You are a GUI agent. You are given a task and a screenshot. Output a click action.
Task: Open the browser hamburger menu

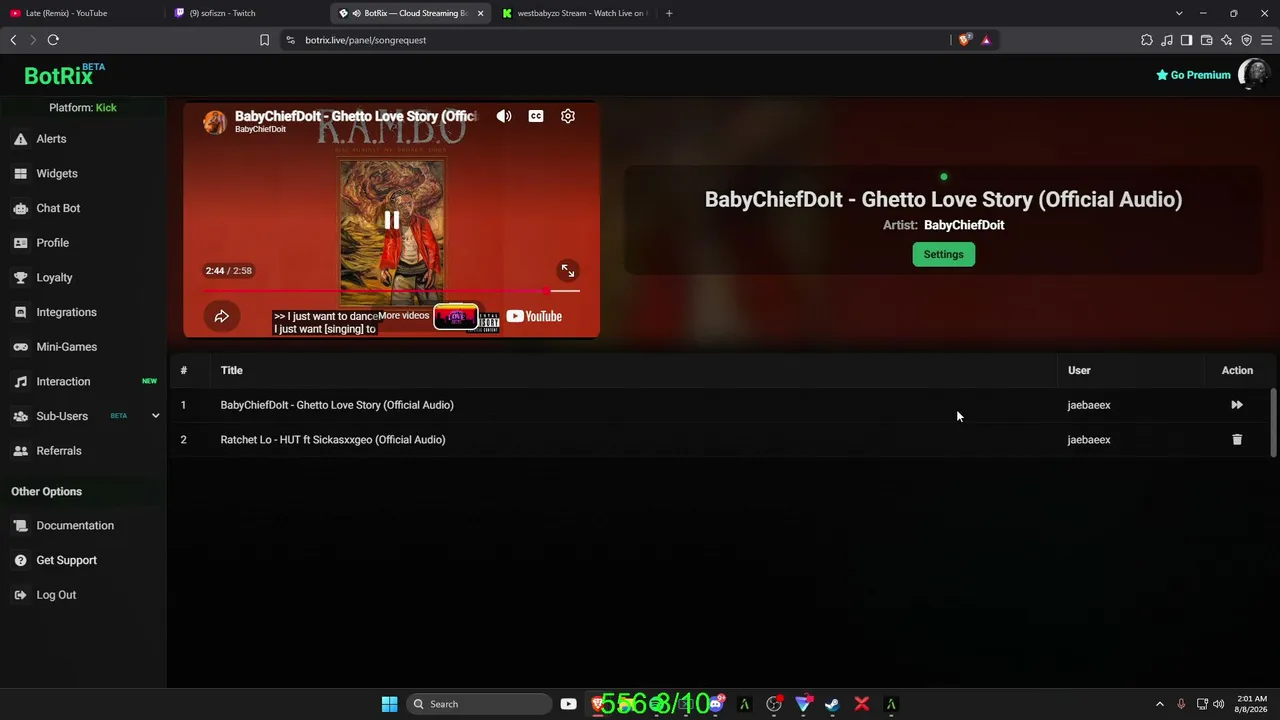coord(1266,40)
